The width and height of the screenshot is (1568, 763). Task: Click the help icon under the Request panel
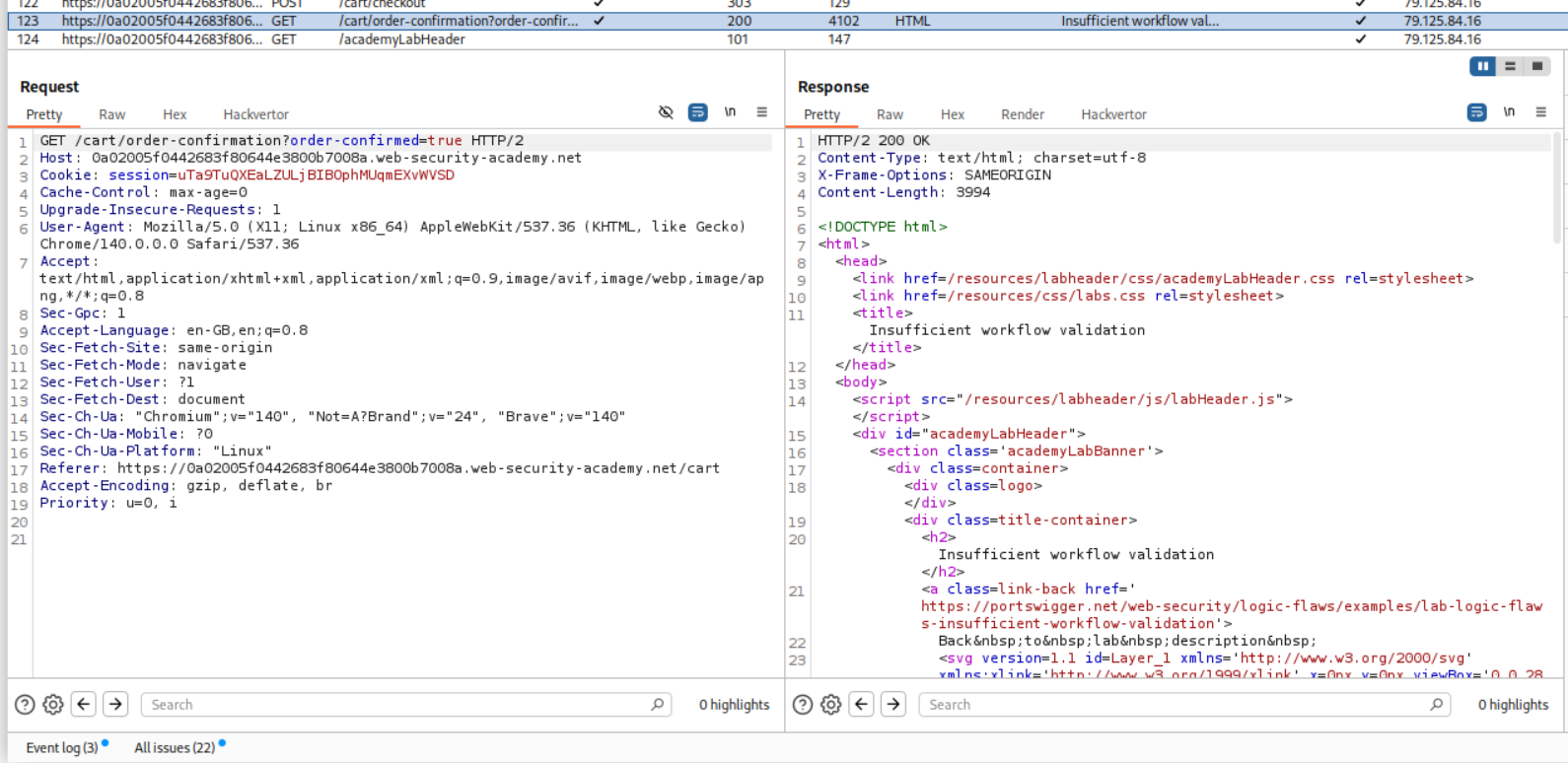tap(25, 704)
